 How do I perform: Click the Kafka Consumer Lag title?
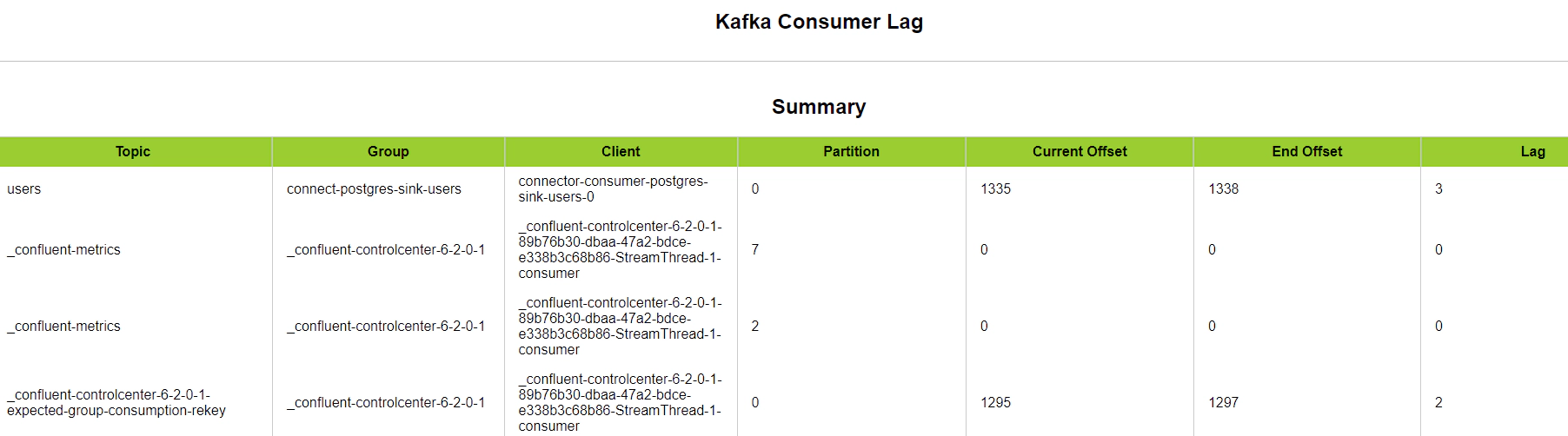(x=819, y=22)
